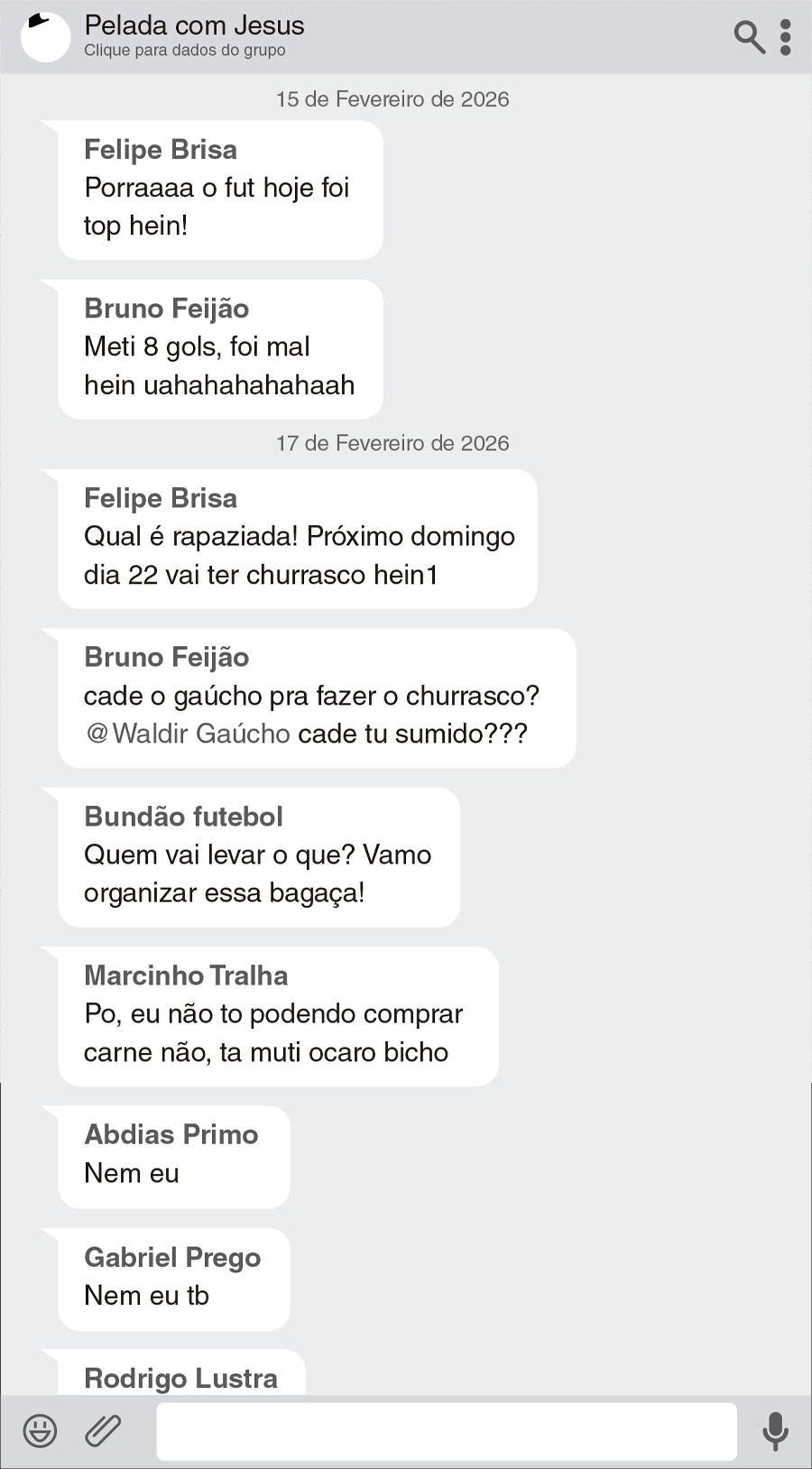Click 'Clique para dados do grupo' subtitle
This screenshot has height=1469, width=812.
(185, 51)
